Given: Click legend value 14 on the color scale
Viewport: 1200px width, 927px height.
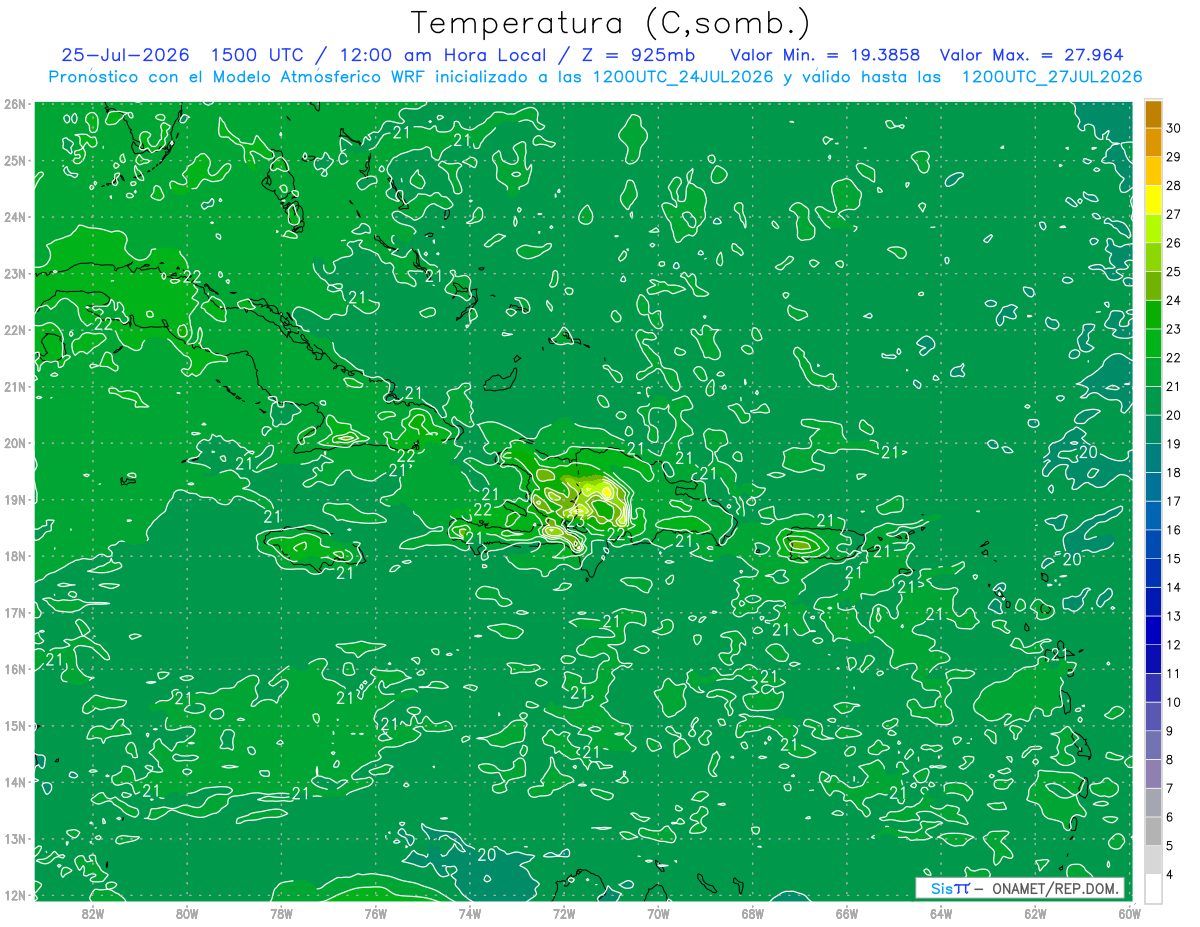Looking at the screenshot, I should 1174,587.
